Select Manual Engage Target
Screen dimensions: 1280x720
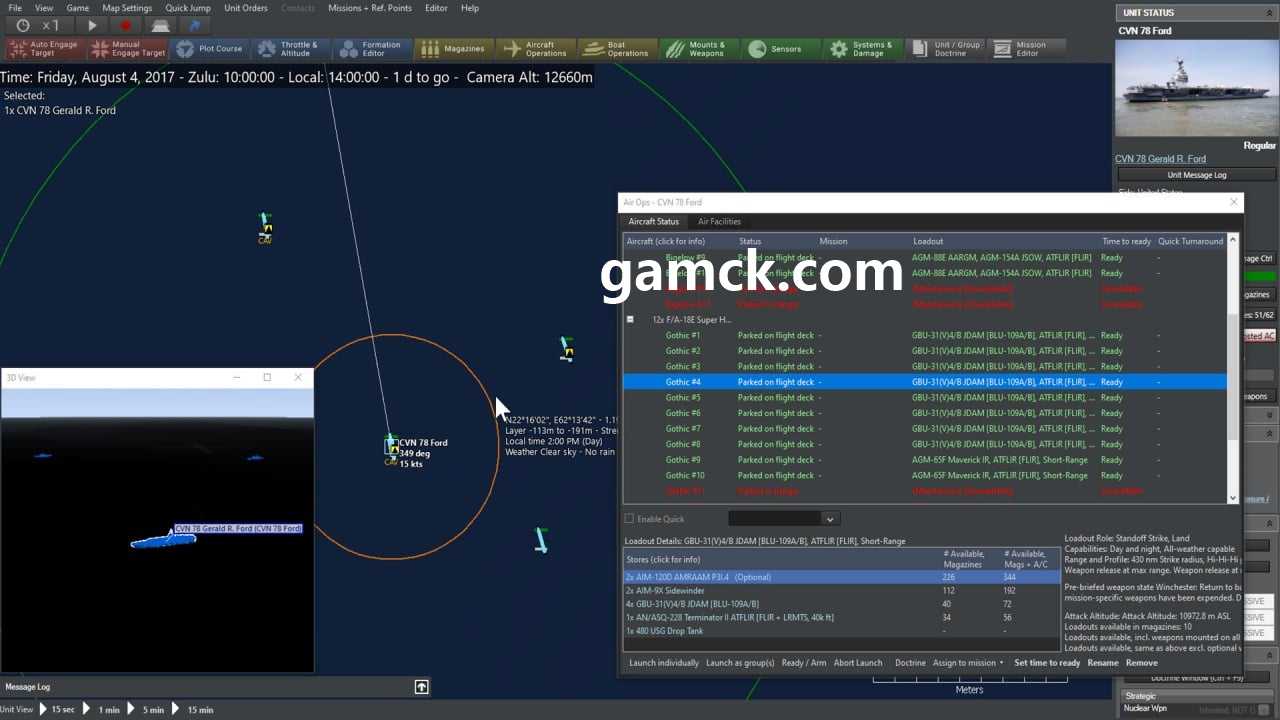coord(127,48)
